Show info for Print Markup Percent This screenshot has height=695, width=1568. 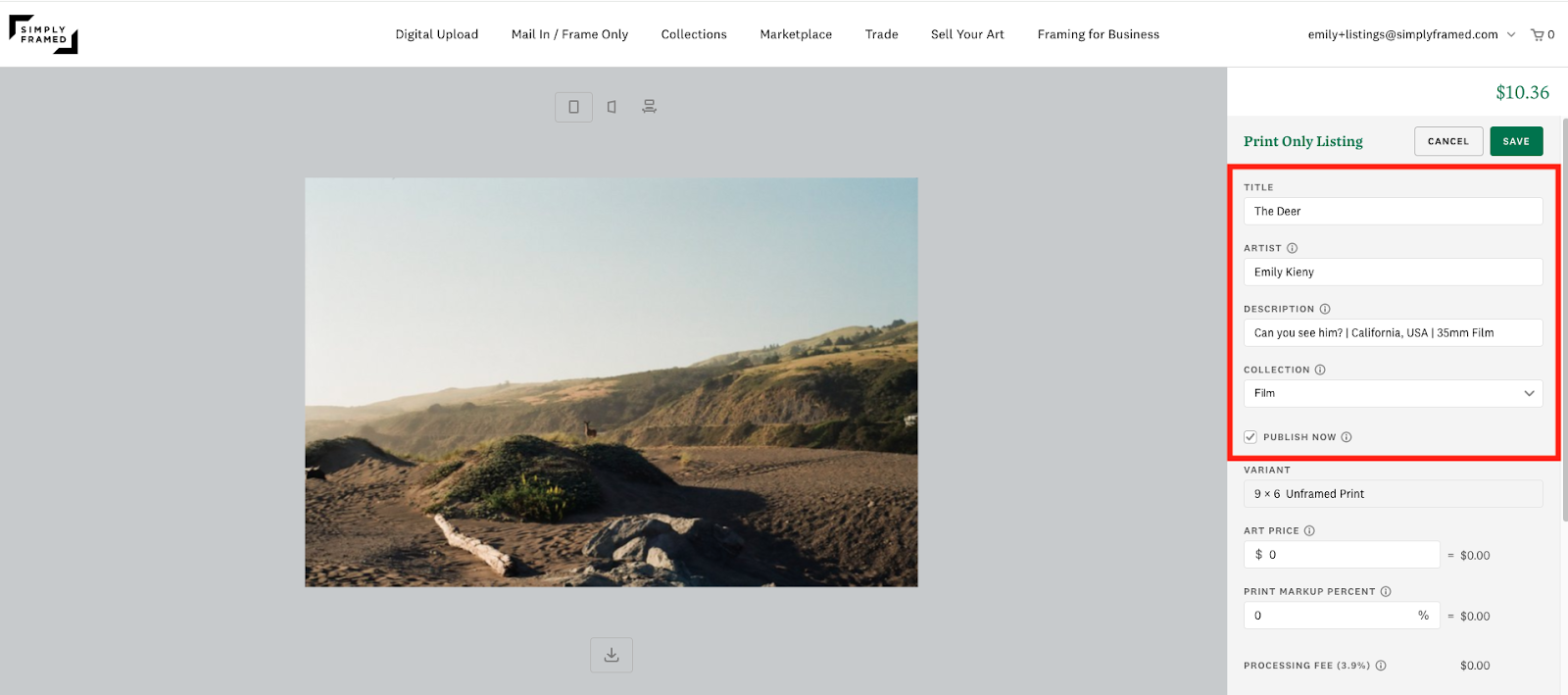[1386, 591]
